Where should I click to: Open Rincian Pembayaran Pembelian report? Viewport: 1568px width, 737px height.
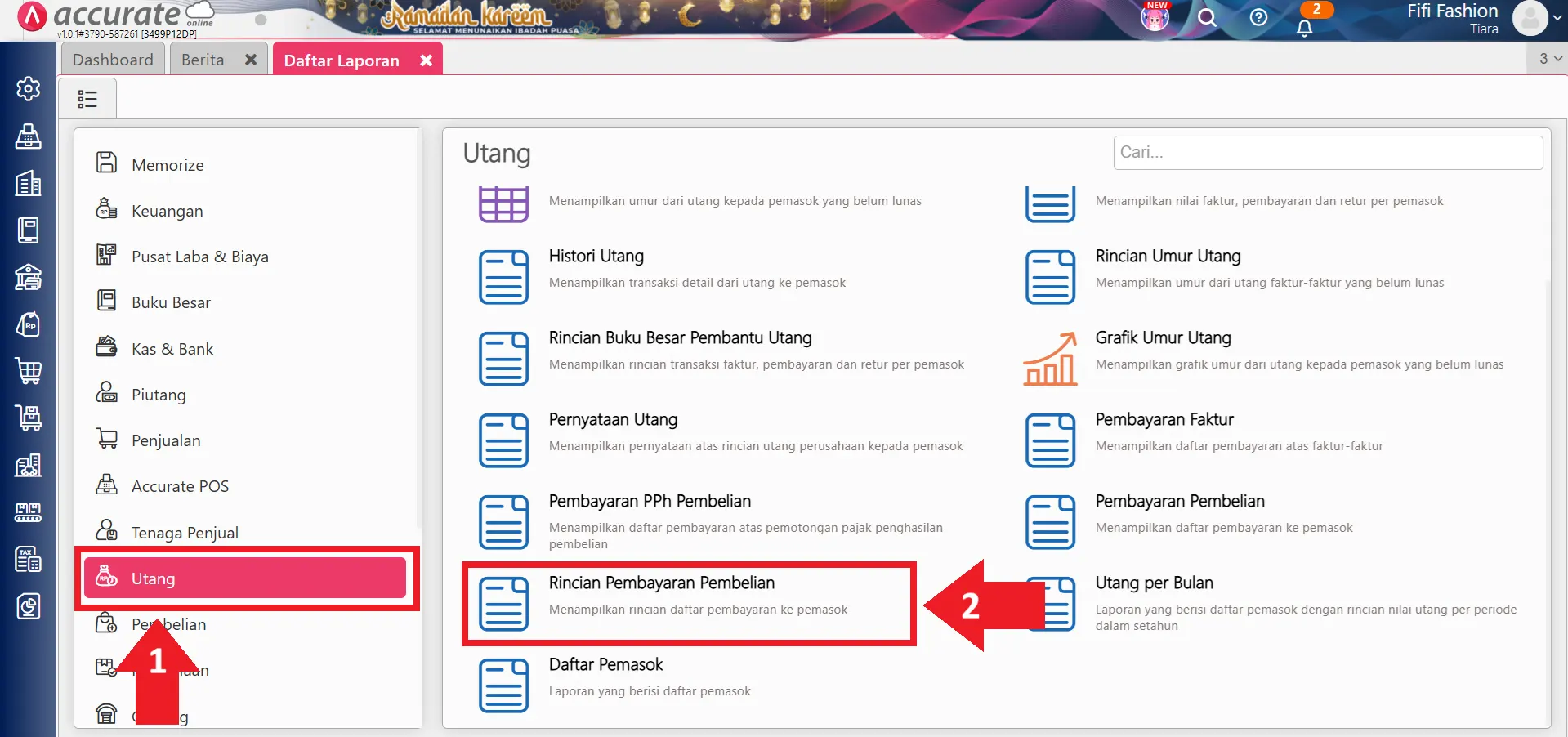coord(661,583)
